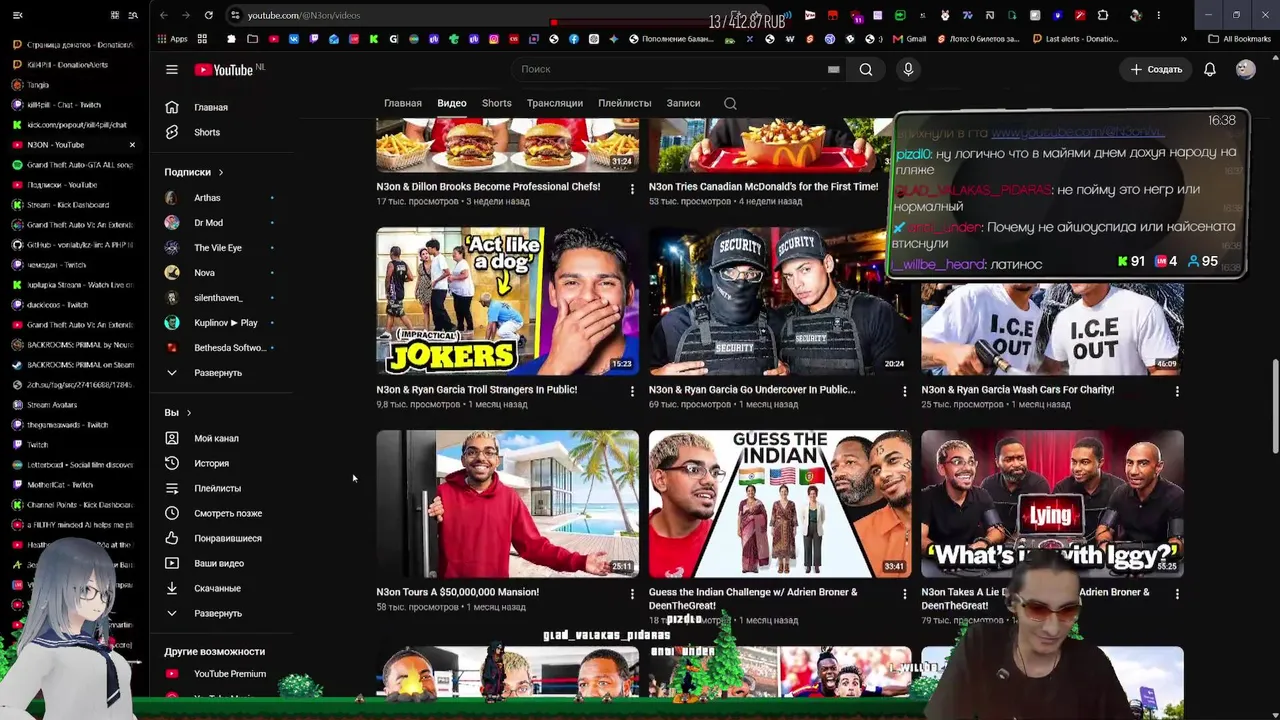Click the Создать button
The height and width of the screenshot is (720, 1280).
(1157, 69)
